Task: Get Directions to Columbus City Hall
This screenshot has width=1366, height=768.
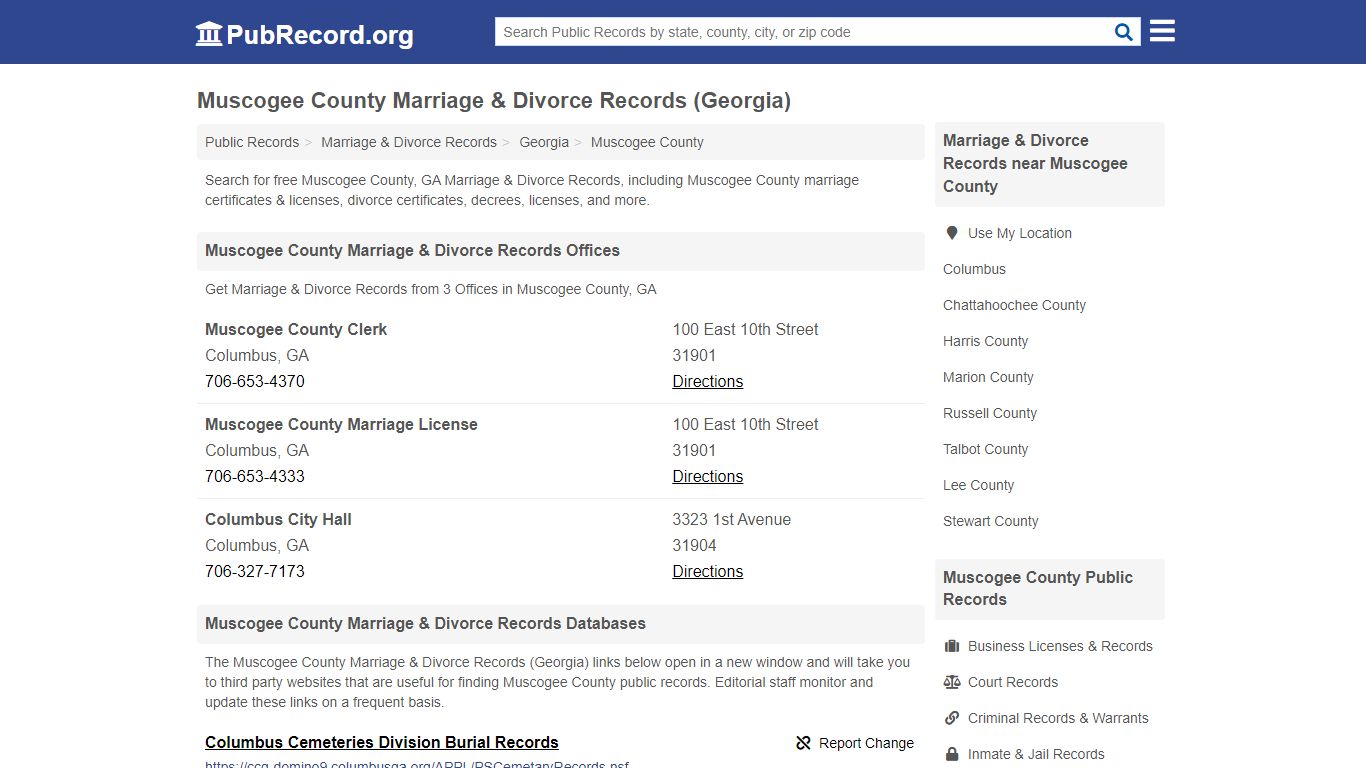Action: (708, 571)
